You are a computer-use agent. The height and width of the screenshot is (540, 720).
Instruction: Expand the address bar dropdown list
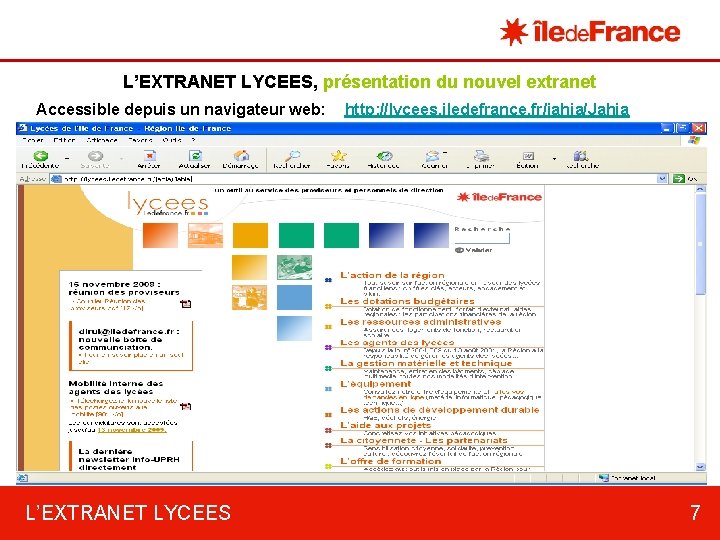[x=662, y=179]
